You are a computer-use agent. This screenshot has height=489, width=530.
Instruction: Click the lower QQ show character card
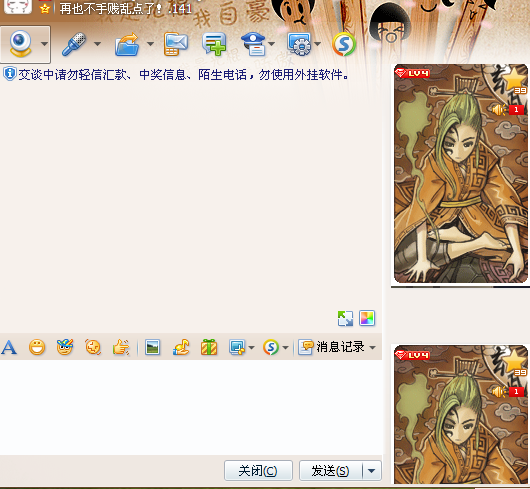tap(461, 415)
